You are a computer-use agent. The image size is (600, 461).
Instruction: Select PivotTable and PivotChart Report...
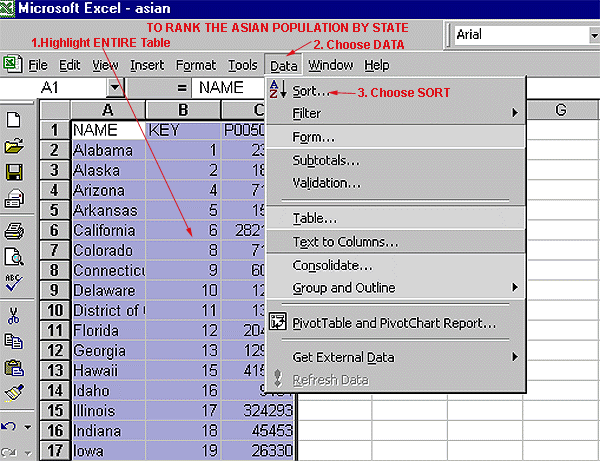(394, 323)
